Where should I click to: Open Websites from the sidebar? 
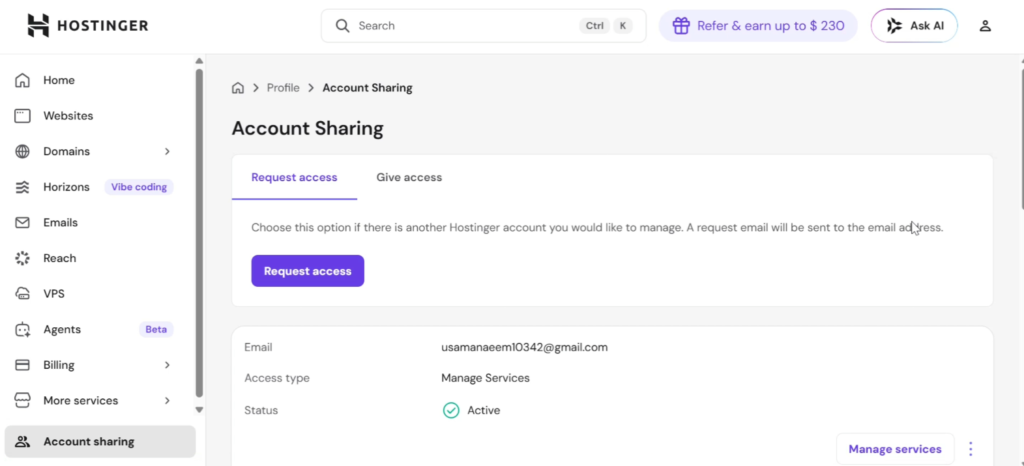[x=68, y=116]
